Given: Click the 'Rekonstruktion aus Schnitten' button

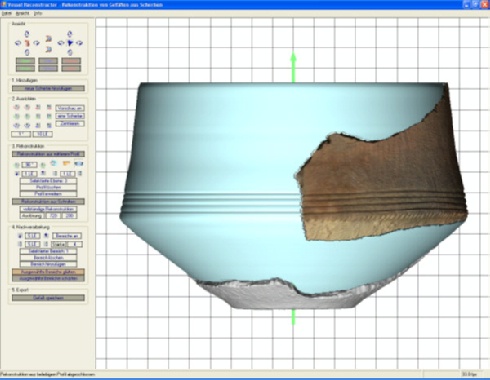Looking at the screenshot, I should [x=48, y=202].
